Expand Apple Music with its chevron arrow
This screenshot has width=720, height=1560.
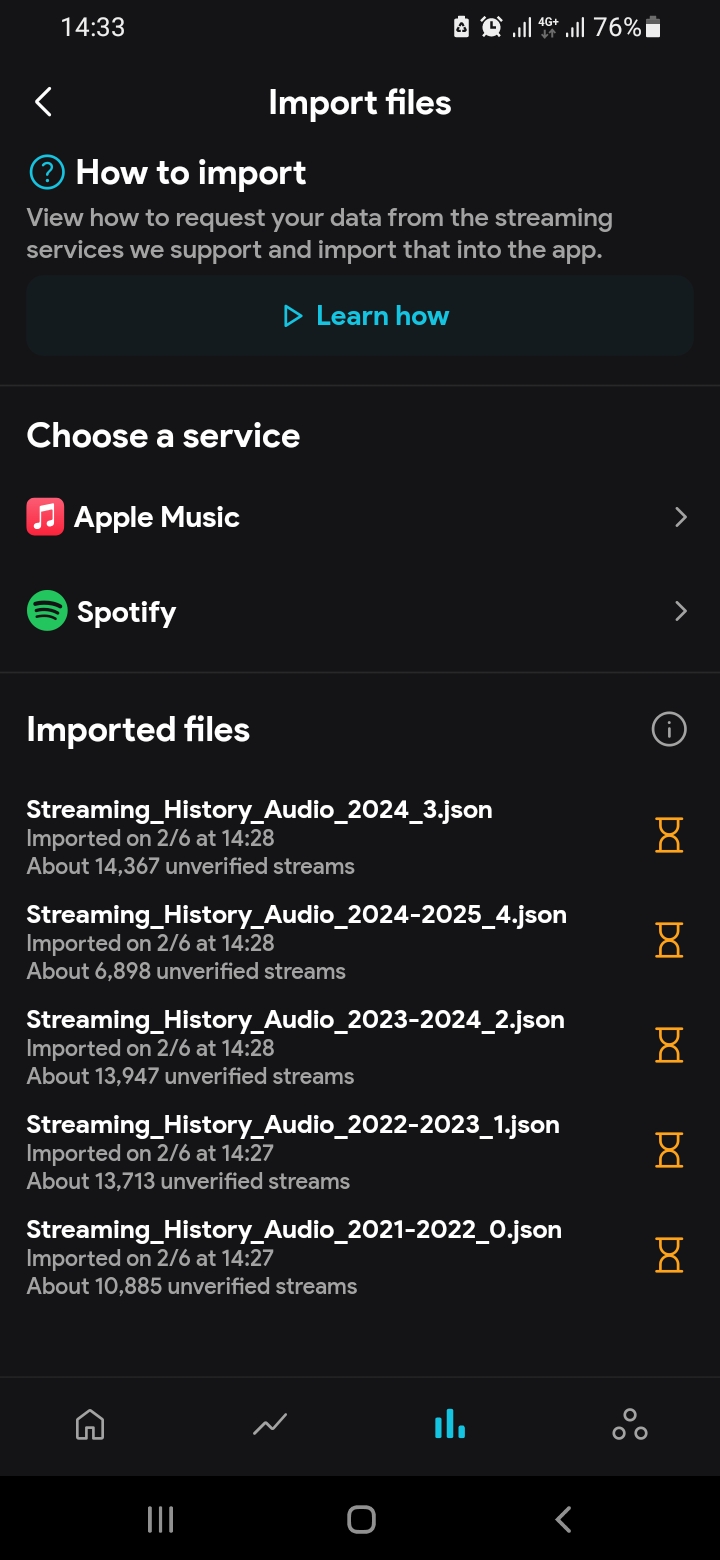click(681, 517)
